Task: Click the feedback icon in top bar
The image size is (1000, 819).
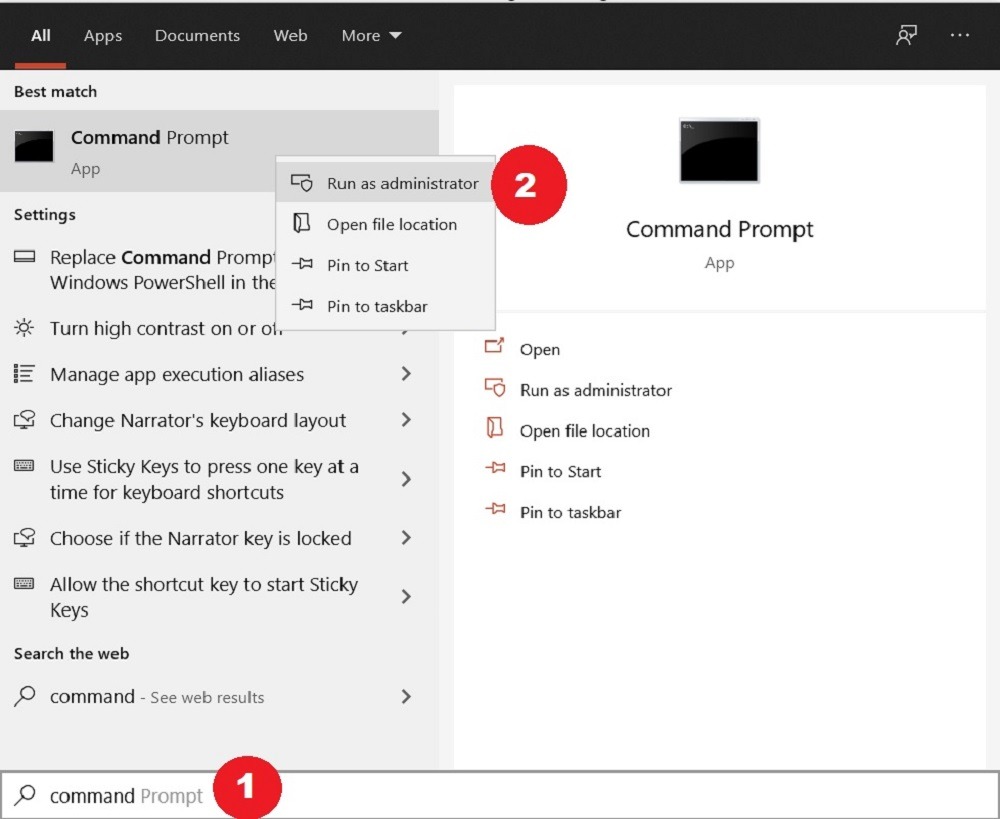Action: (x=906, y=35)
